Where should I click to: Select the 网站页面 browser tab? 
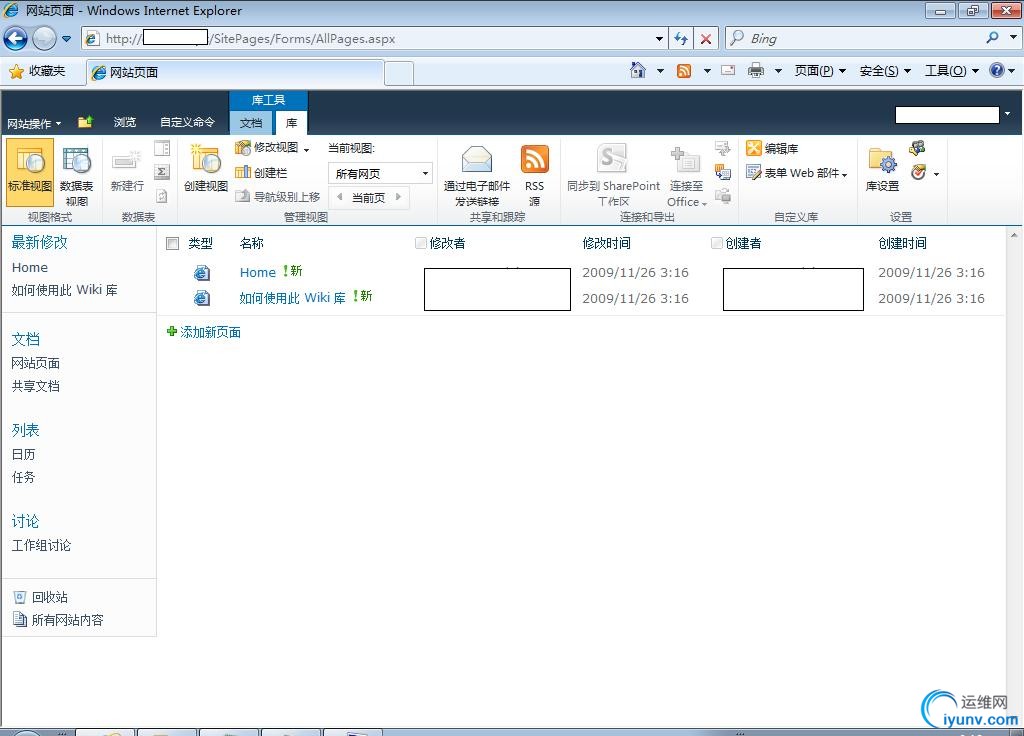[x=235, y=72]
